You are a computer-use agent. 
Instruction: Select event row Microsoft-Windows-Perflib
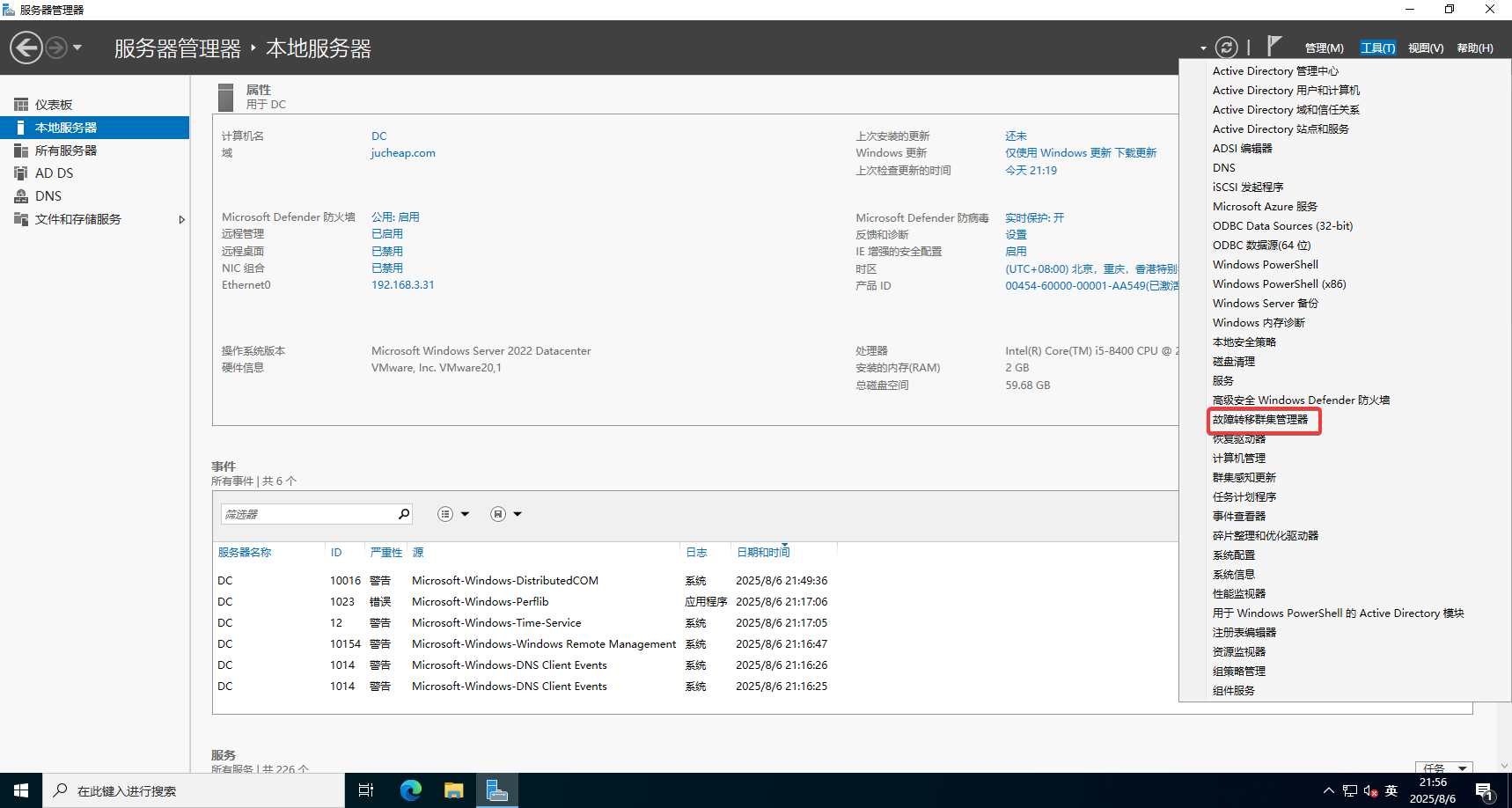pos(523,602)
